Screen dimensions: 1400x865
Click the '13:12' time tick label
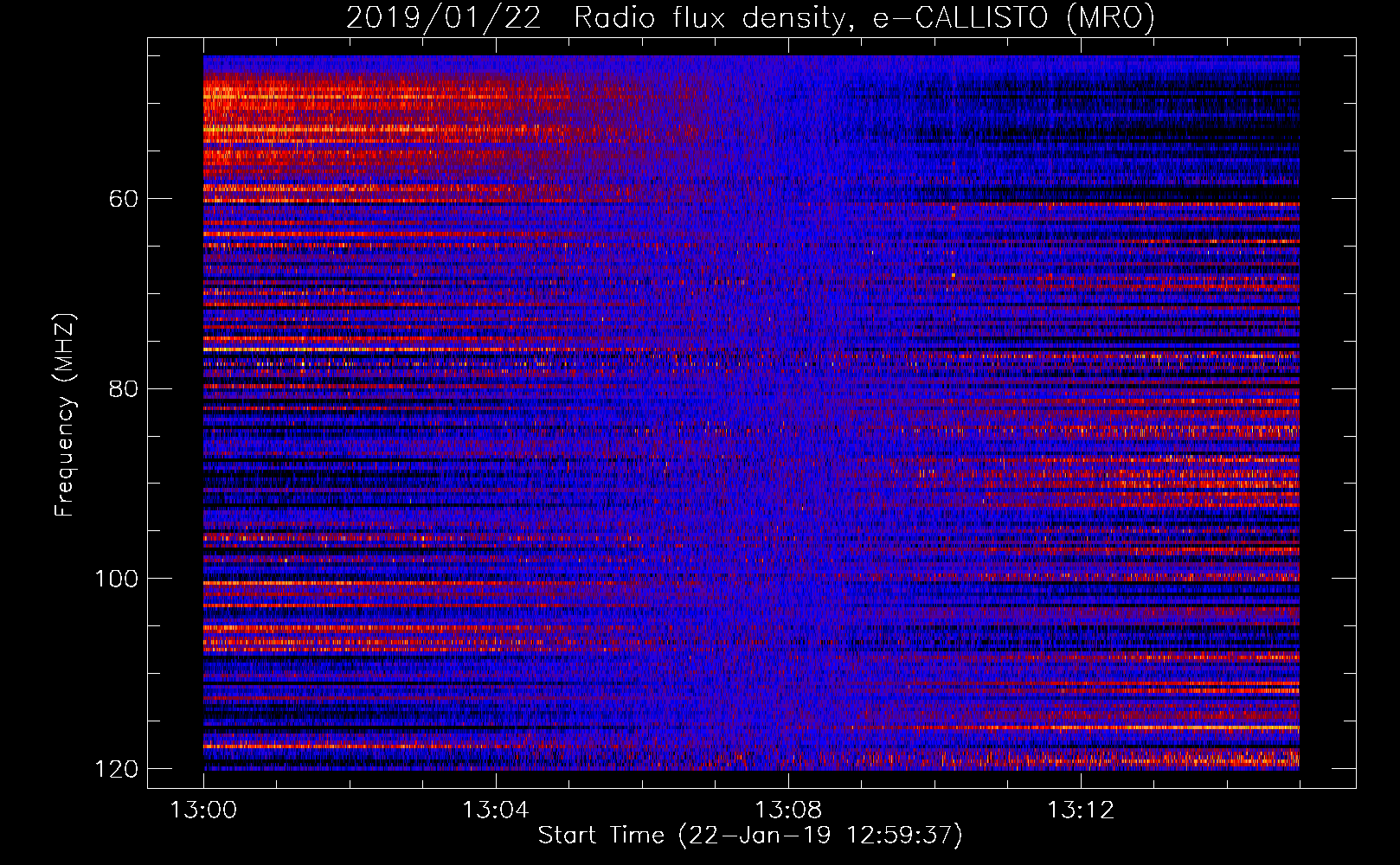[1081, 811]
